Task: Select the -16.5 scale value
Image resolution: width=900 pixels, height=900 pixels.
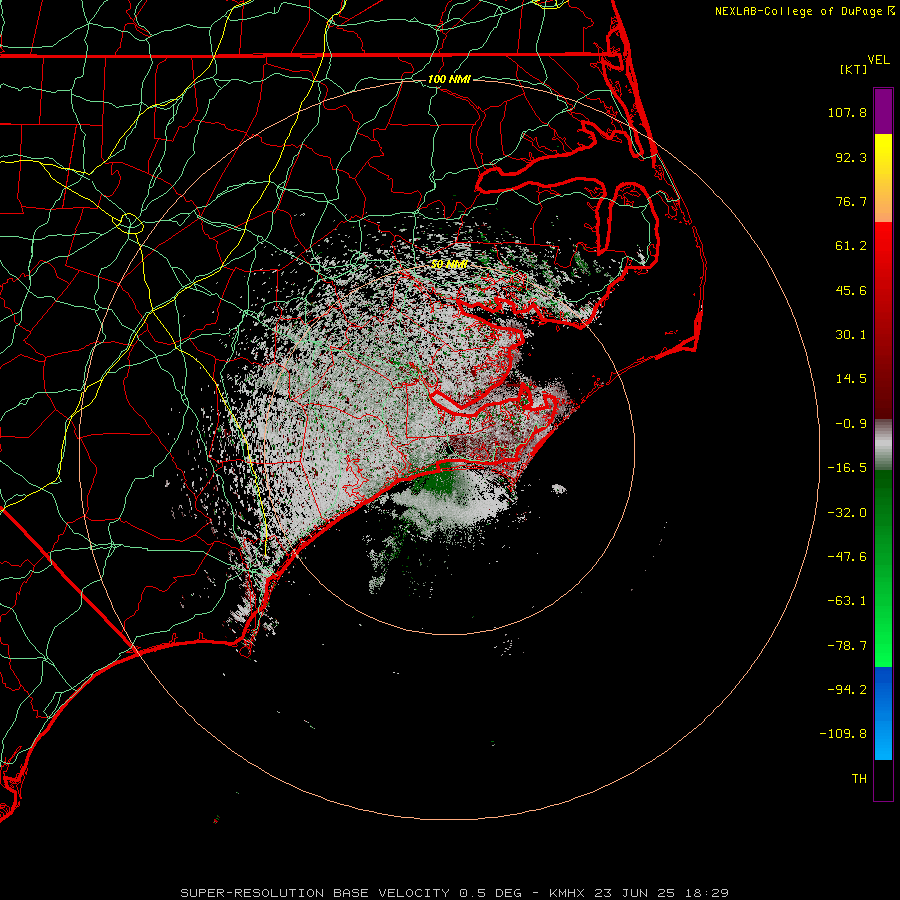Action: [847, 468]
